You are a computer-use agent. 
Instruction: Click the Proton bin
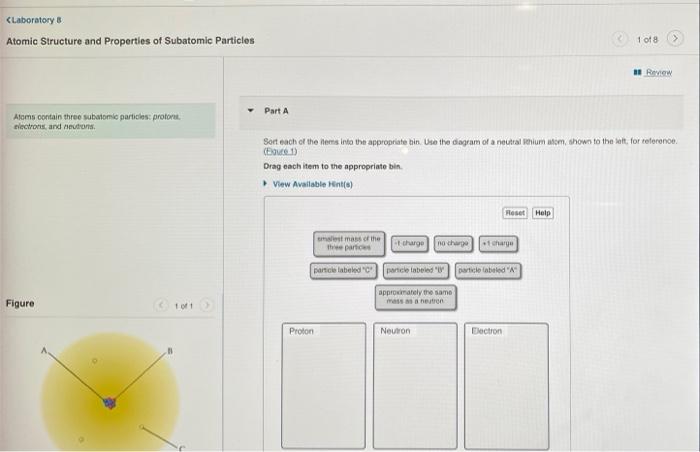click(323, 385)
